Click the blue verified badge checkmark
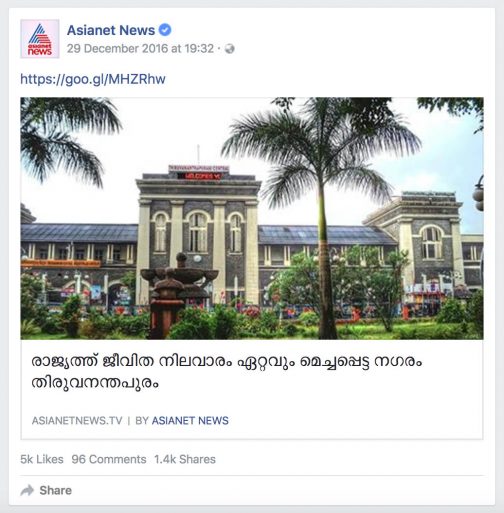Viewport: 504px width, 513px height. [x=165, y=30]
